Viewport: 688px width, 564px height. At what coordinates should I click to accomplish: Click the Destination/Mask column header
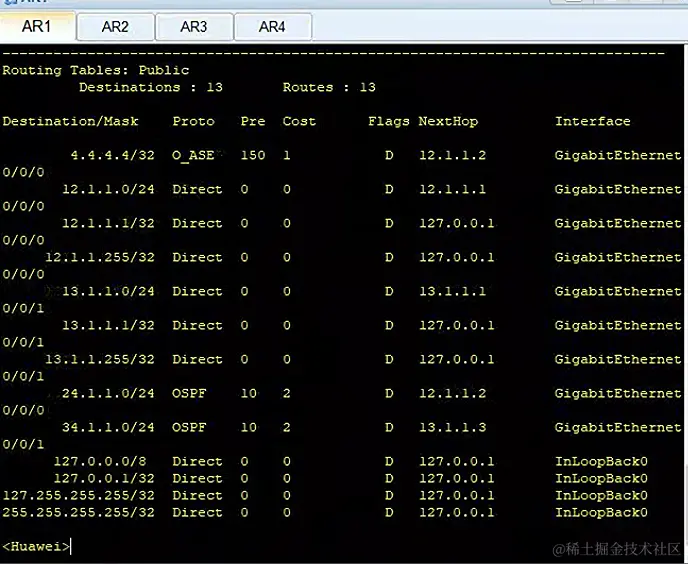(70, 122)
